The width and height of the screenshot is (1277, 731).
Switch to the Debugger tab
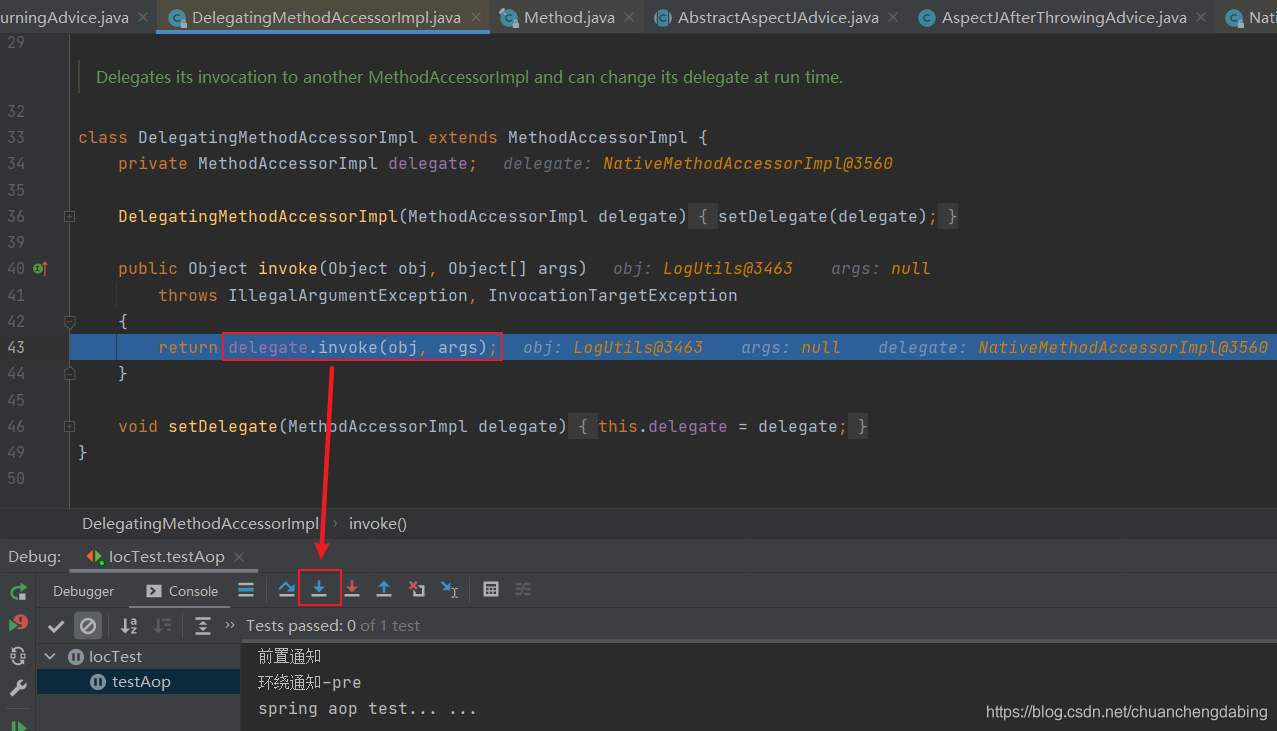point(84,591)
